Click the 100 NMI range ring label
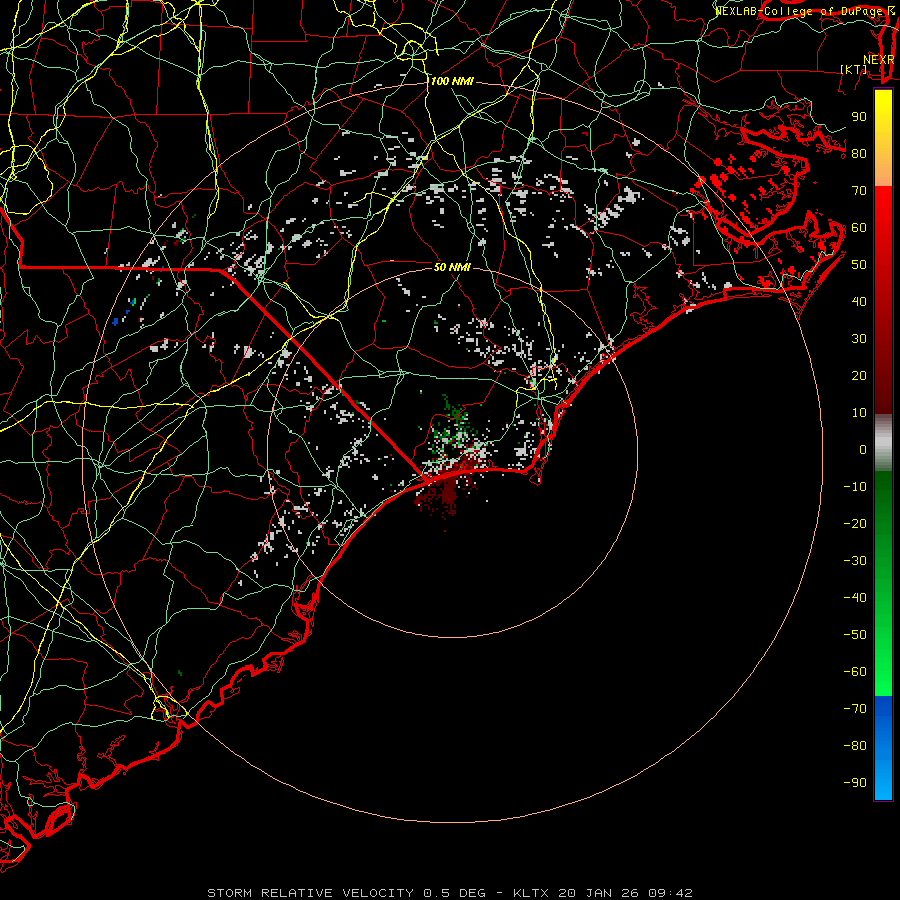Image resolution: width=900 pixels, height=900 pixels. (452, 82)
